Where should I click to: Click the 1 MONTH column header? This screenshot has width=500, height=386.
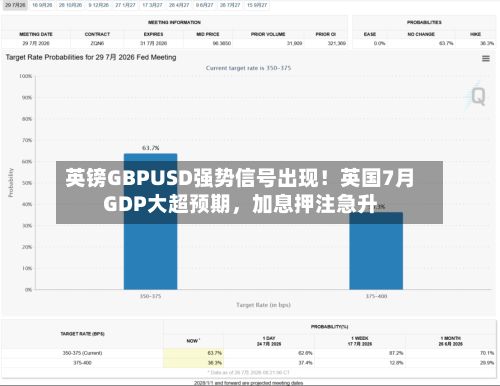point(450,341)
